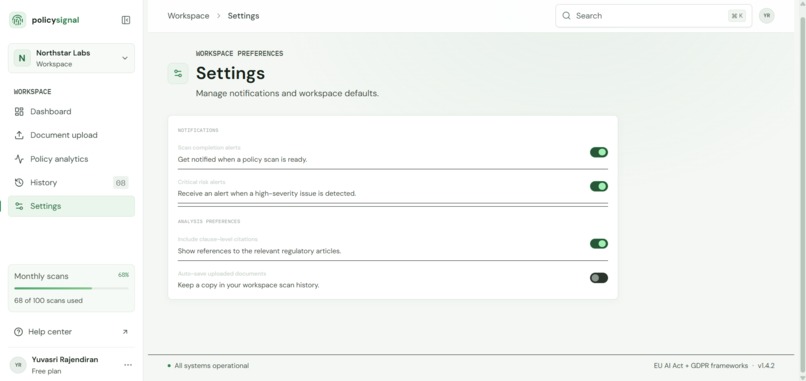Screen dimensions: 806x381
Task: Click the policysignal fingerprint logo icon
Action: 17,20
